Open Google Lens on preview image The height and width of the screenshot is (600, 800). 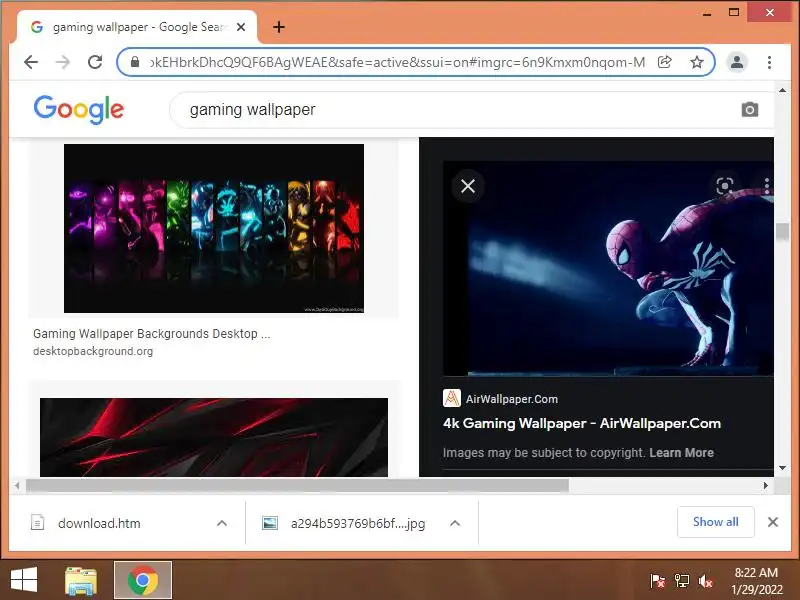pyautogui.click(x=724, y=186)
